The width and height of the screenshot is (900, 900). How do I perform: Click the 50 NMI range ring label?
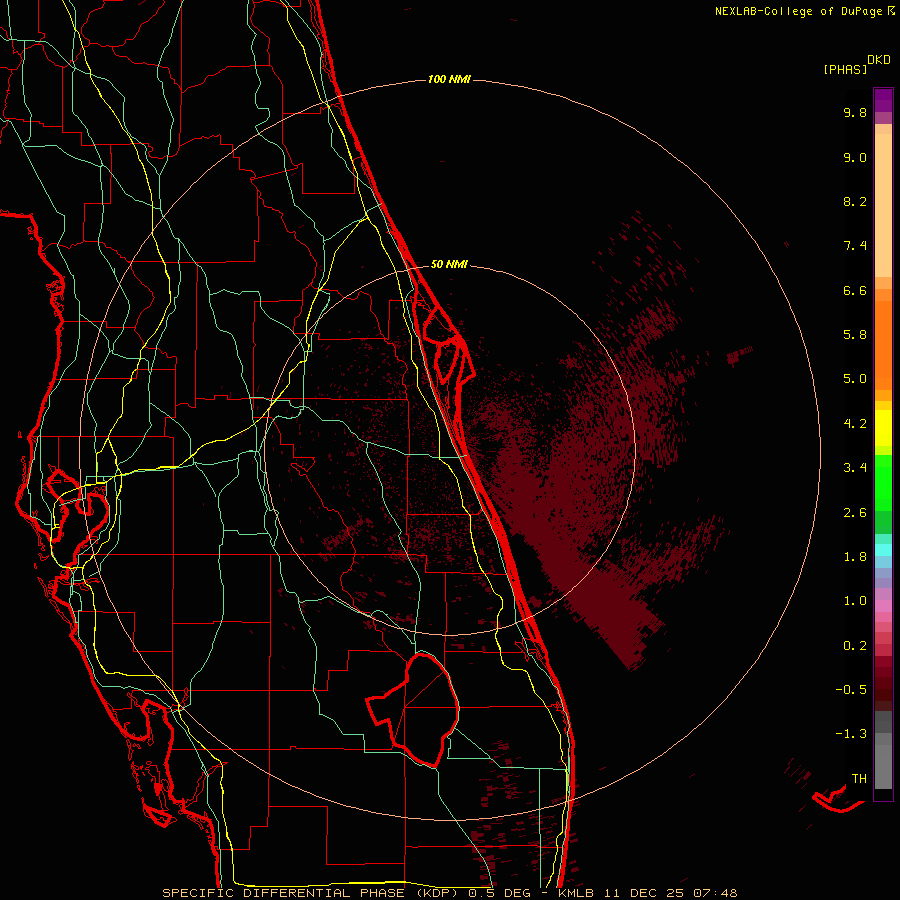(x=449, y=264)
